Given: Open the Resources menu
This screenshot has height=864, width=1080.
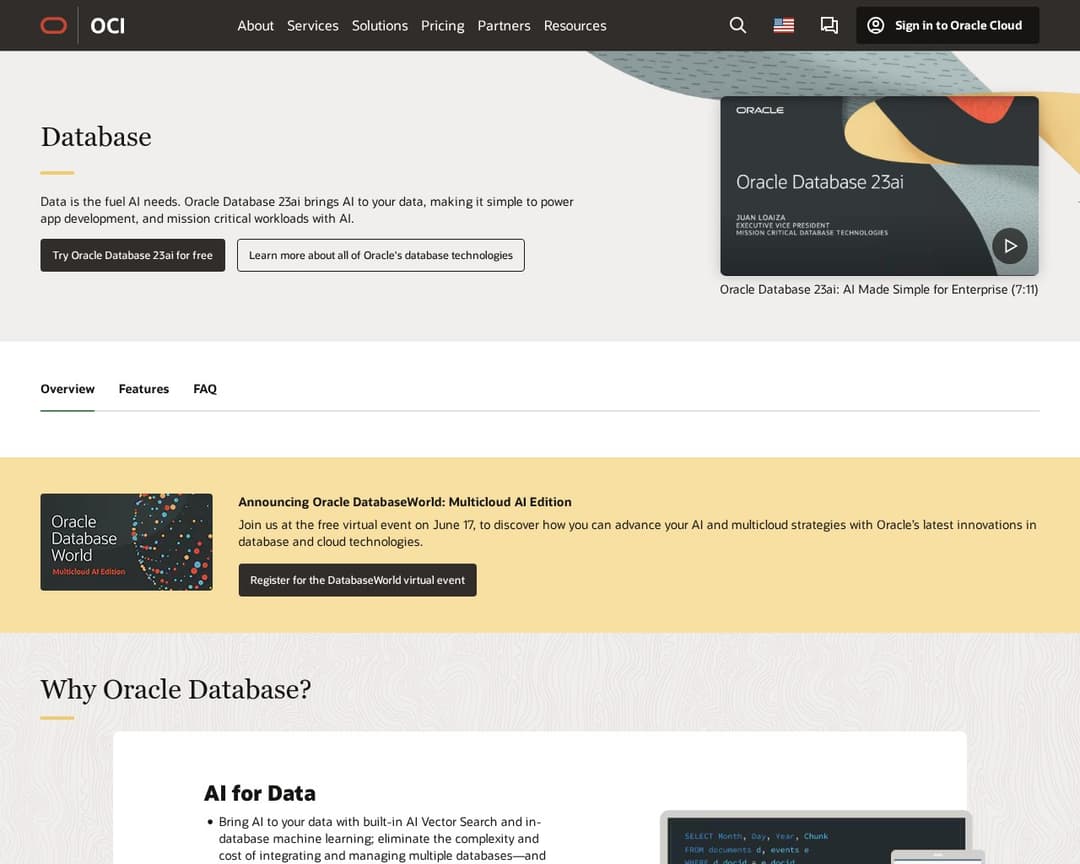Looking at the screenshot, I should (x=575, y=25).
